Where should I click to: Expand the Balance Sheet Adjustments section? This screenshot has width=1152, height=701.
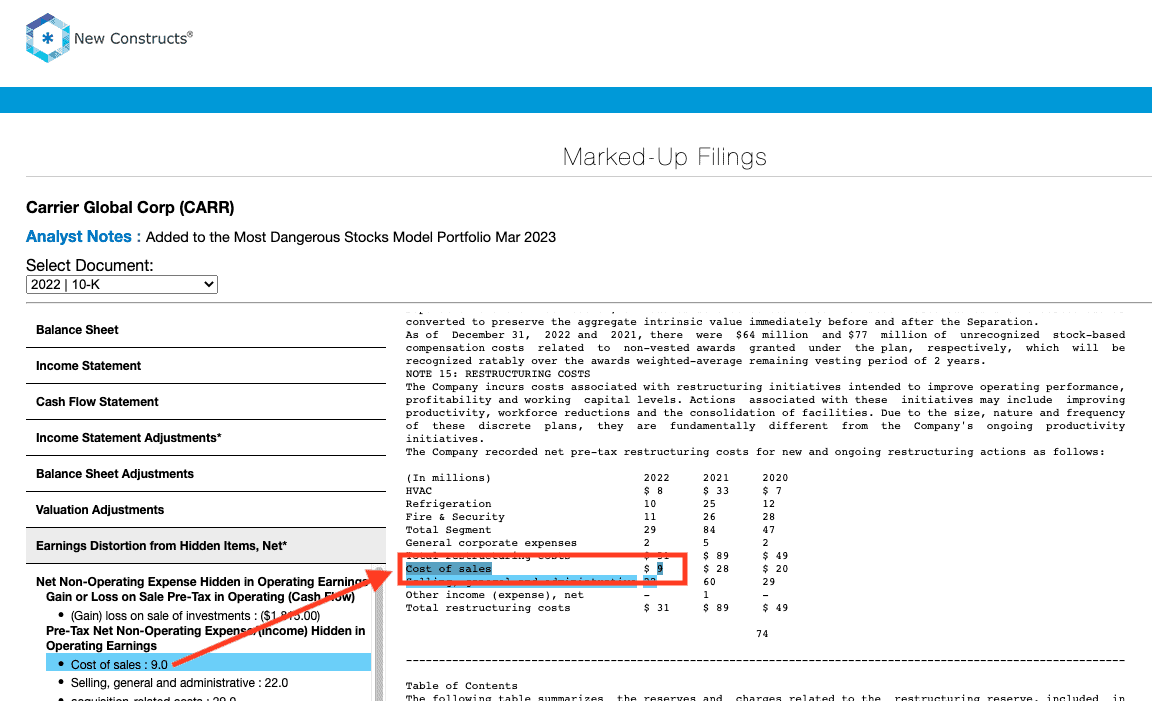tap(206, 474)
